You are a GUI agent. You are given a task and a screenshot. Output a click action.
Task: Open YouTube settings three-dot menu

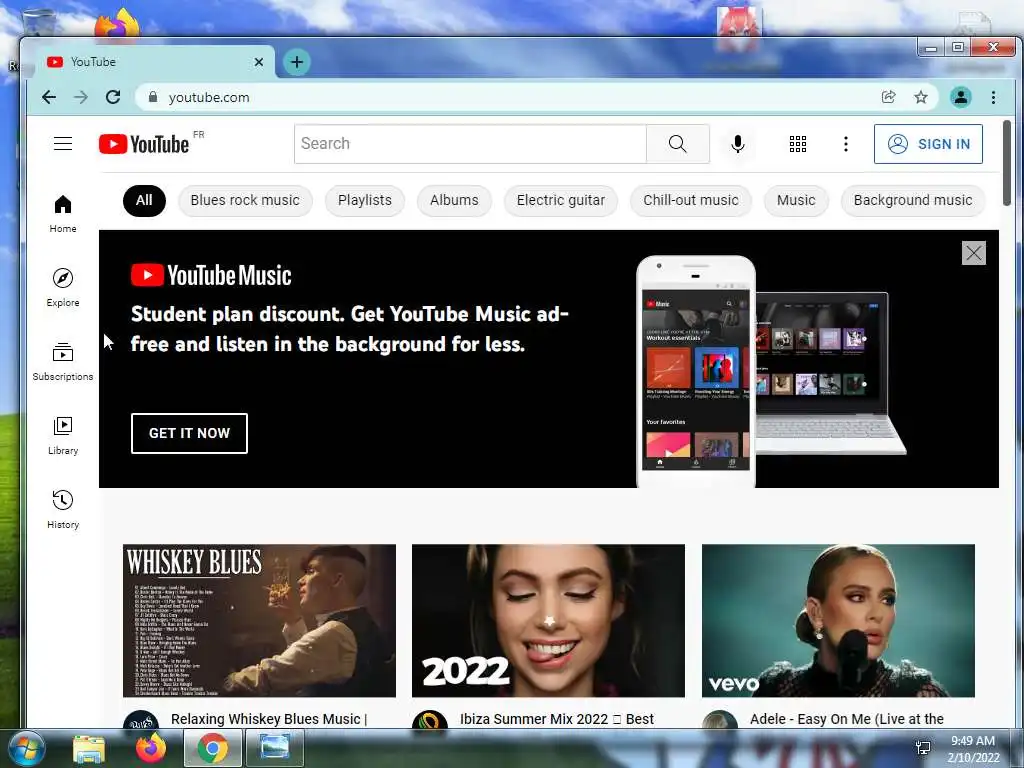(846, 144)
